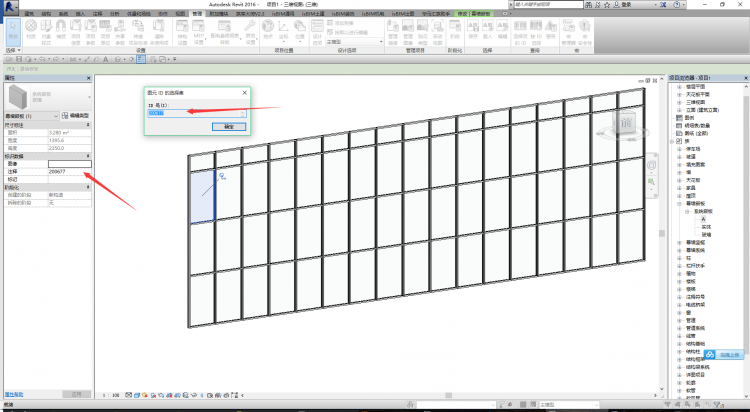Screen dimensions: 750x412
Task: Open the View ribbon tab
Action: click(x=180, y=14)
